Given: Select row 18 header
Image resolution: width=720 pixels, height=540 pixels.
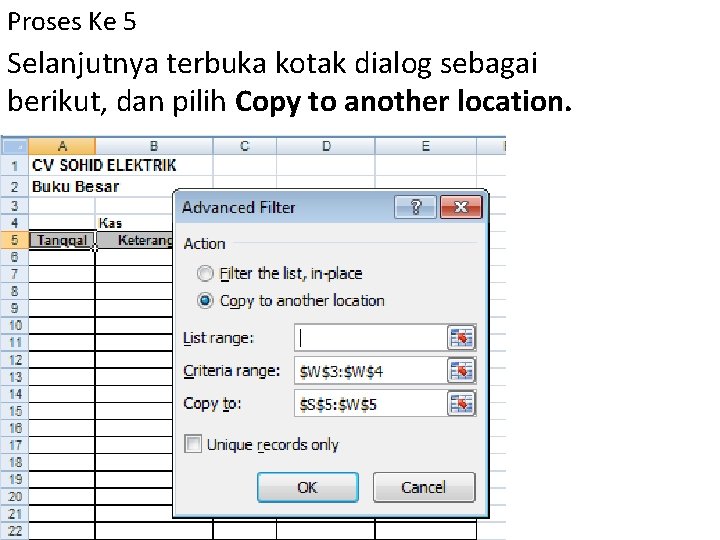Looking at the screenshot, I should tap(15, 462).
